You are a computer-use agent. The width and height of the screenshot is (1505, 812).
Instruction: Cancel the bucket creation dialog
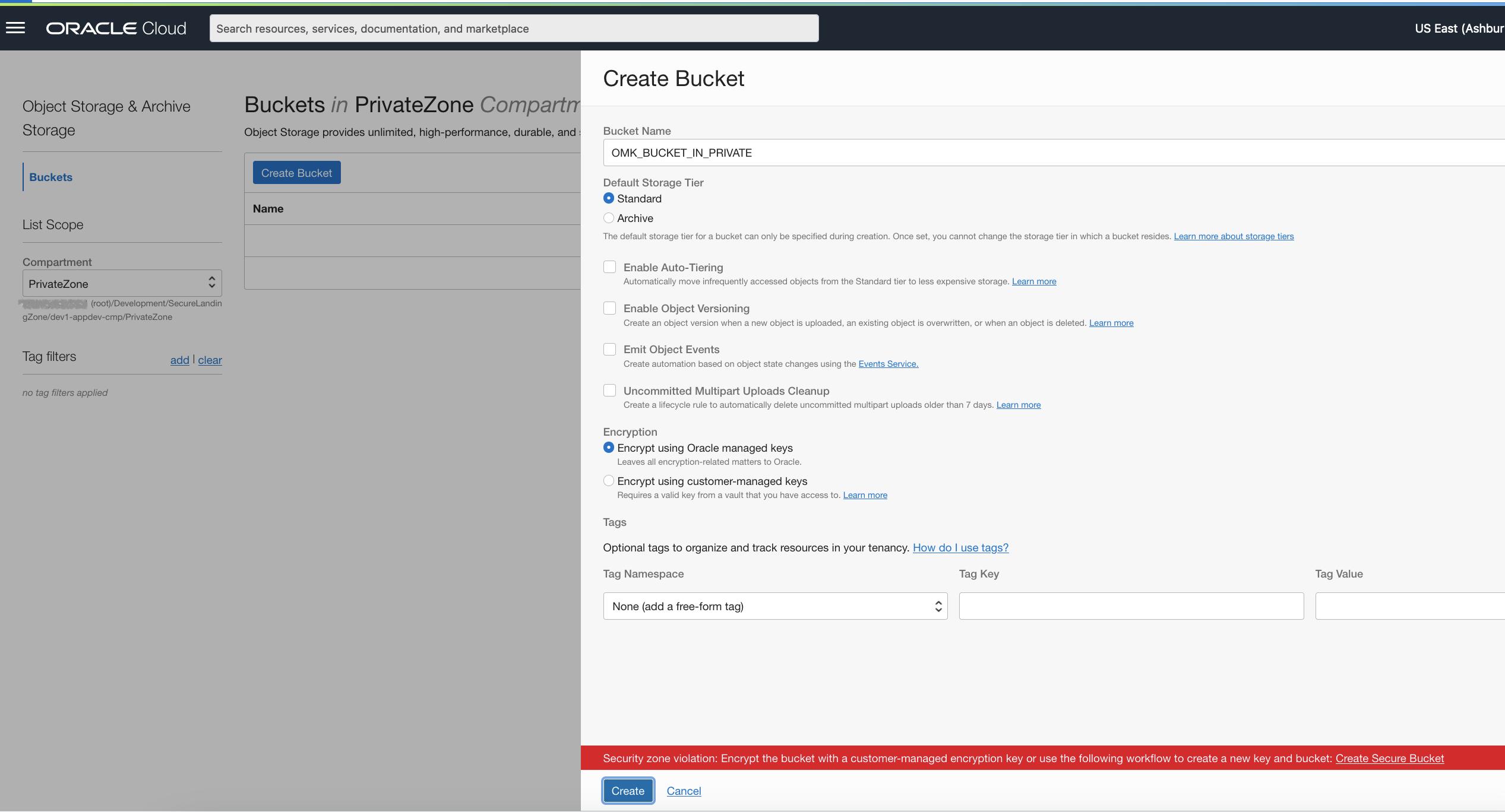pyautogui.click(x=684, y=791)
